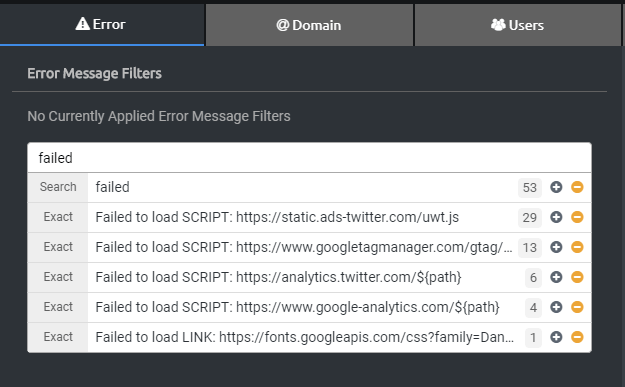Add include filter for Search 'failed' row
Screen dimensions: 625x387
556,187
